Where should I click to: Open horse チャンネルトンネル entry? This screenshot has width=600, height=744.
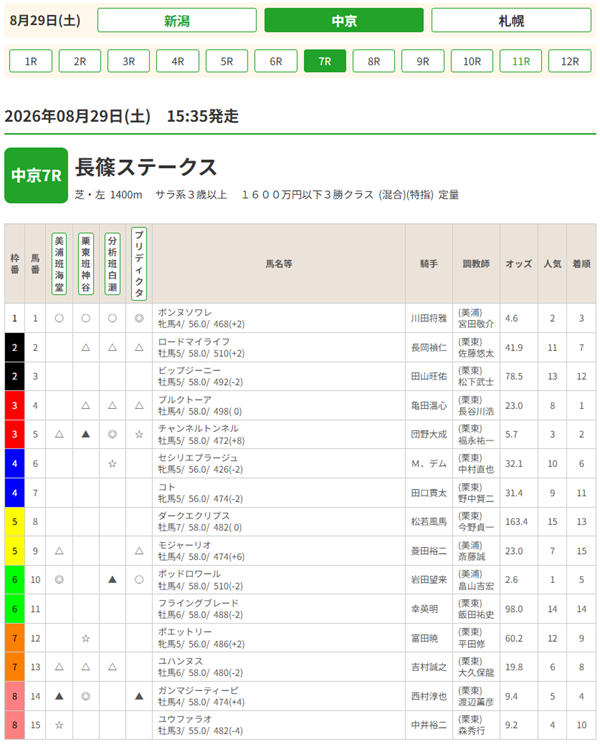tap(198, 428)
